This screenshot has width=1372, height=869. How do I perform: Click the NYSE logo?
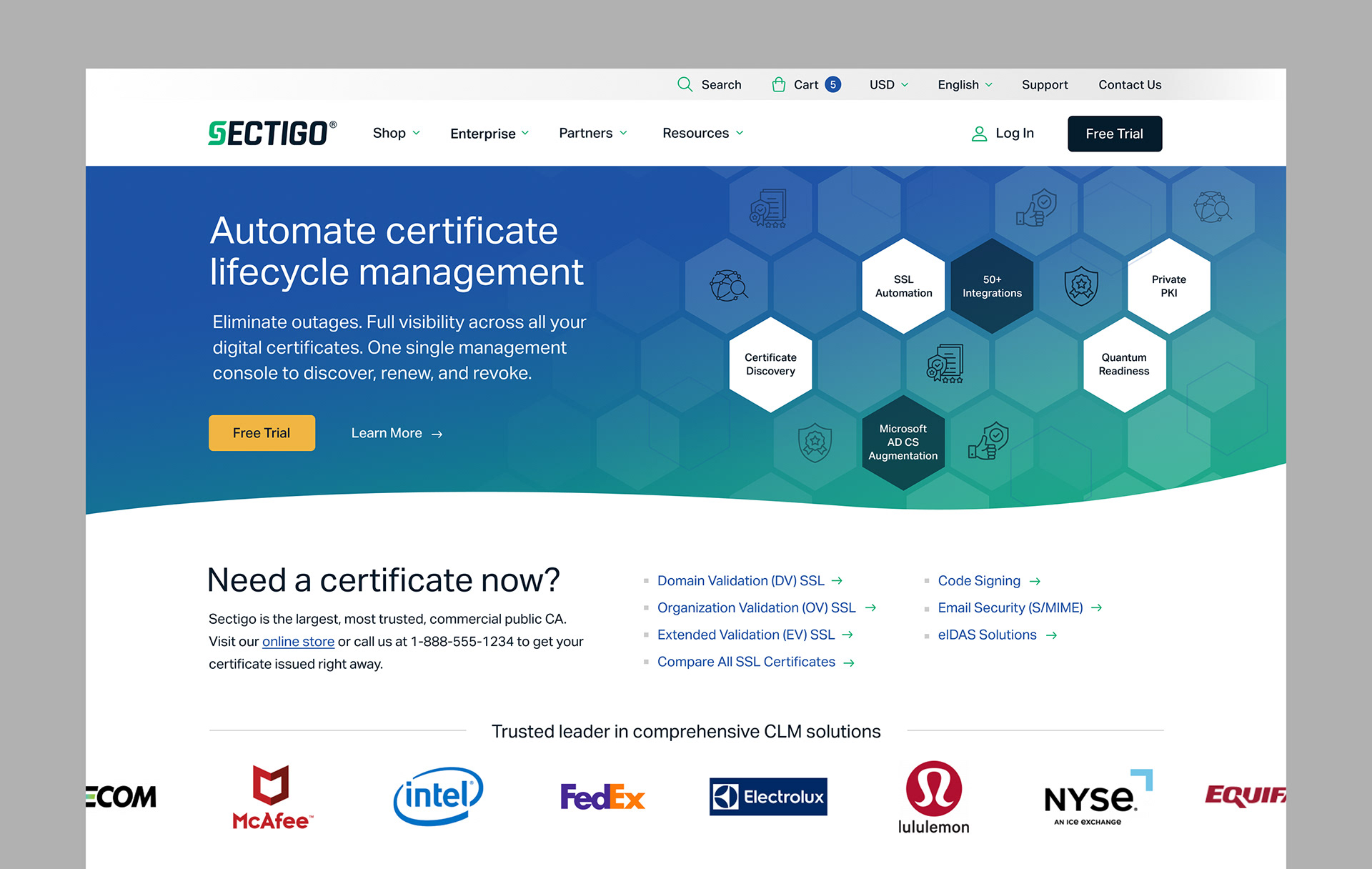[x=1098, y=798]
